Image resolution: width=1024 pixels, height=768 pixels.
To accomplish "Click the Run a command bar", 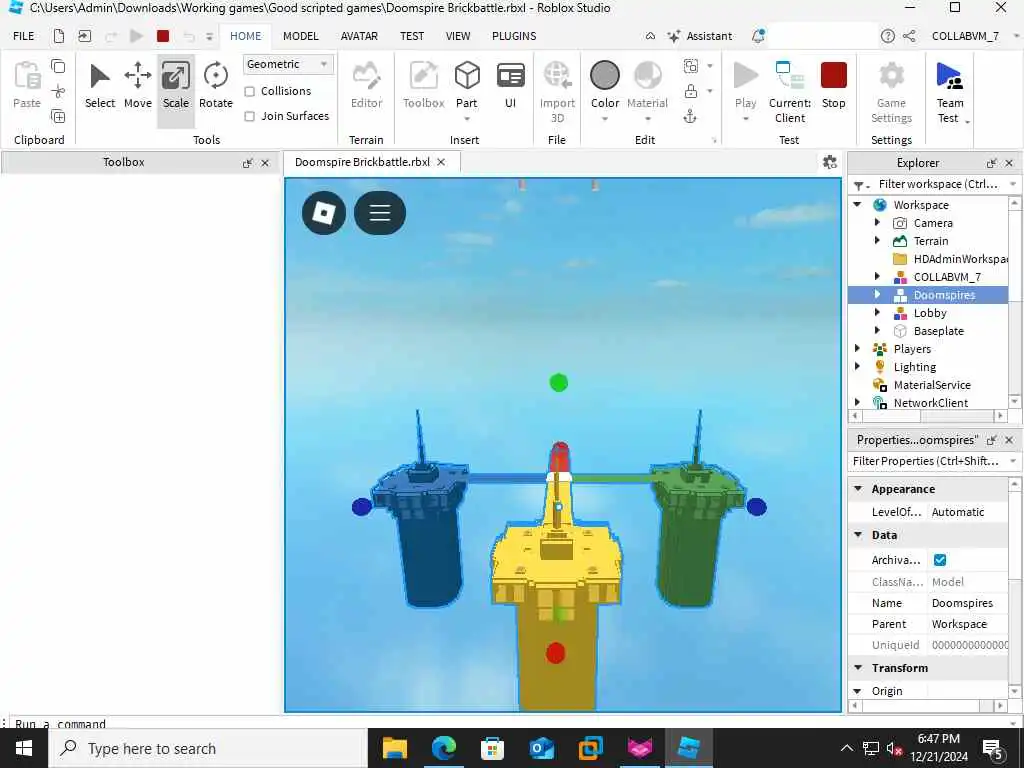I will pyautogui.click(x=509, y=724).
